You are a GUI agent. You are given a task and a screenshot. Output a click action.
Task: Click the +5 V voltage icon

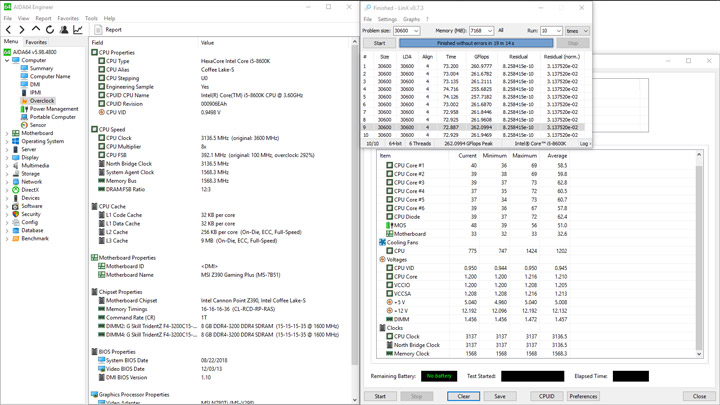pyautogui.click(x=389, y=302)
